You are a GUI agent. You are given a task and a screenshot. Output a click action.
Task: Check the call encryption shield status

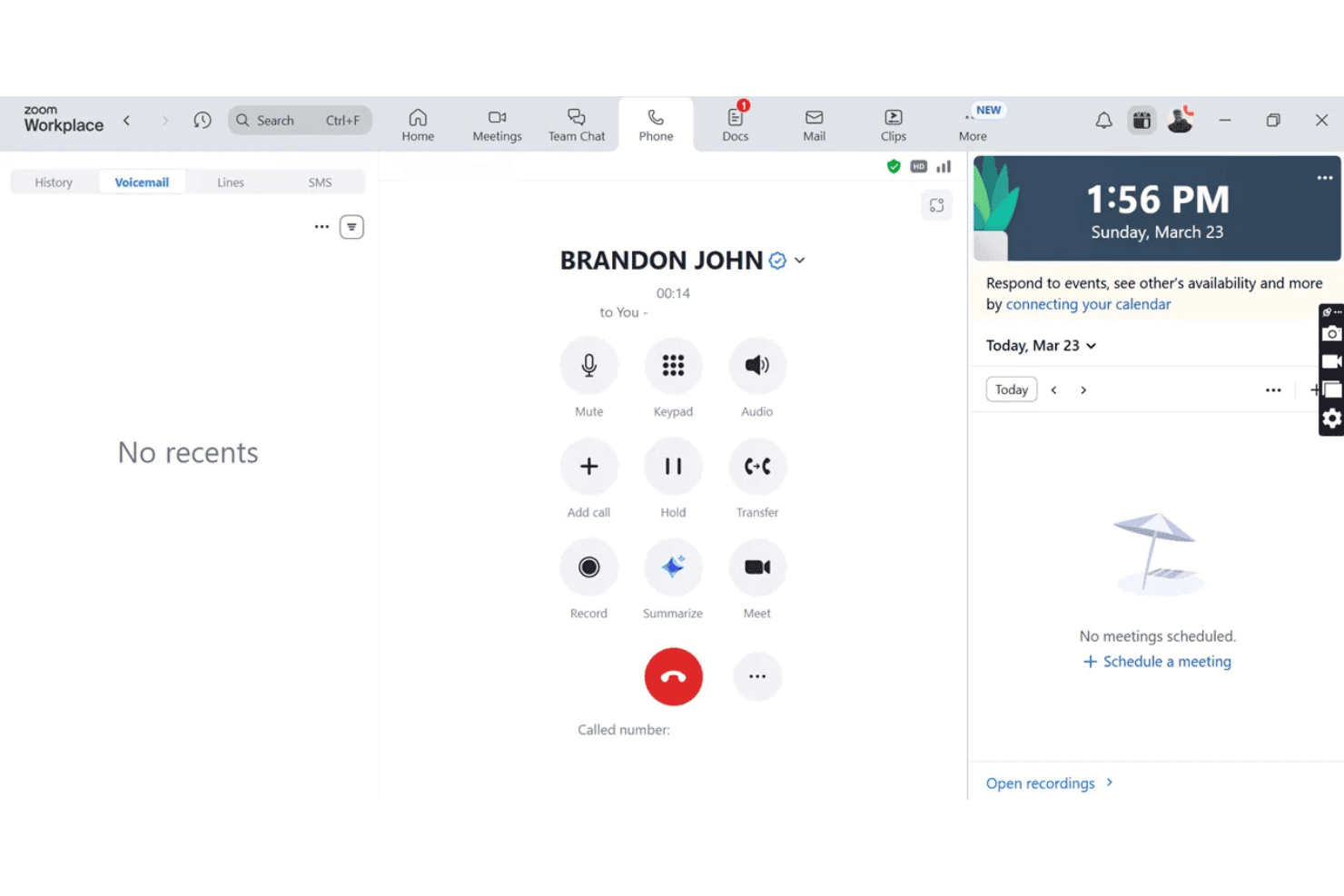(894, 166)
